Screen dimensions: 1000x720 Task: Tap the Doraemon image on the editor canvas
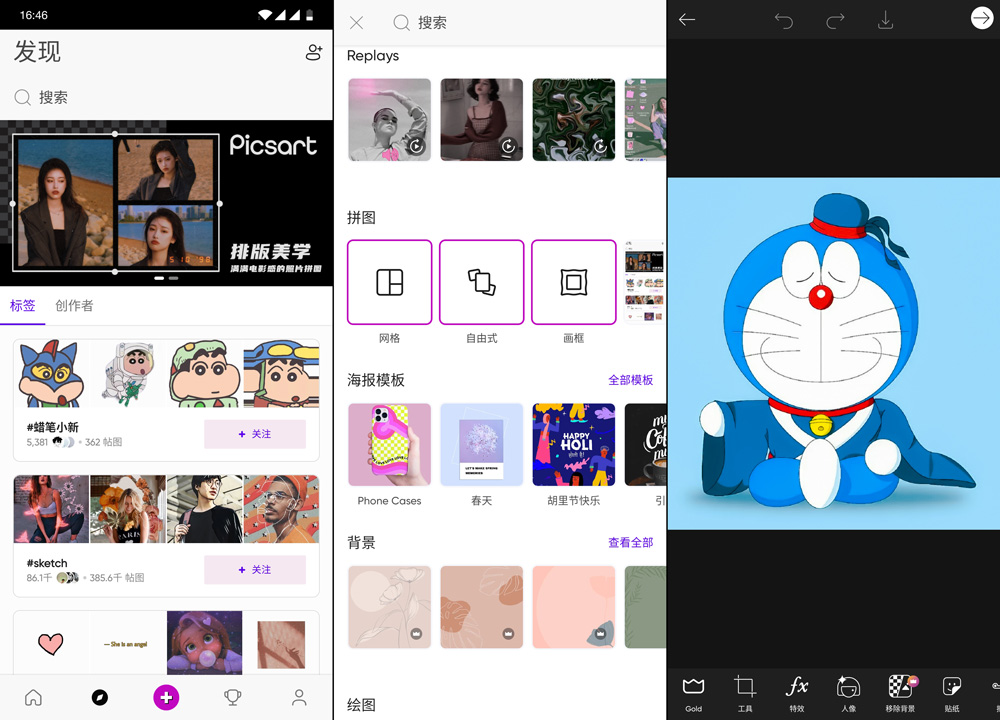834,353
